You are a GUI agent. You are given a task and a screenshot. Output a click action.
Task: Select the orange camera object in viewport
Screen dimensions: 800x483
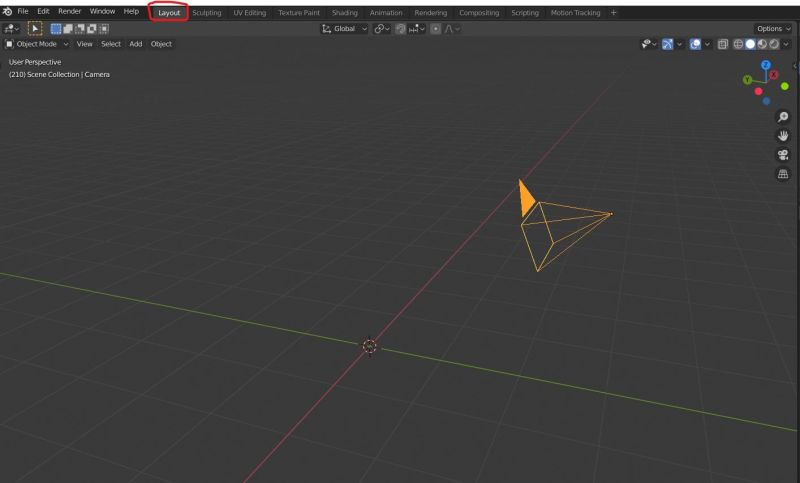tap(564, 226)
